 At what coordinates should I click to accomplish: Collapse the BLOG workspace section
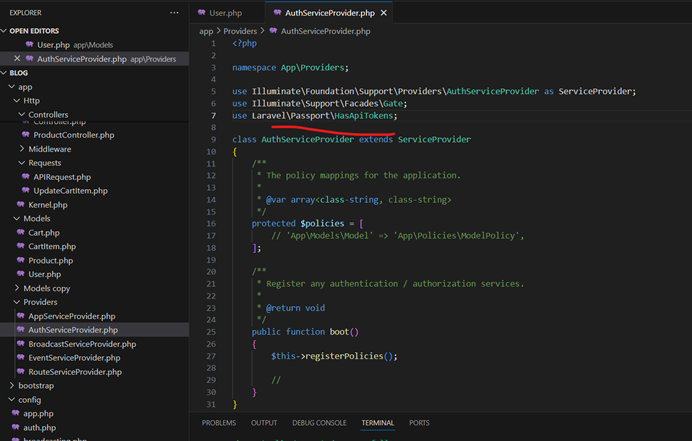4,72
